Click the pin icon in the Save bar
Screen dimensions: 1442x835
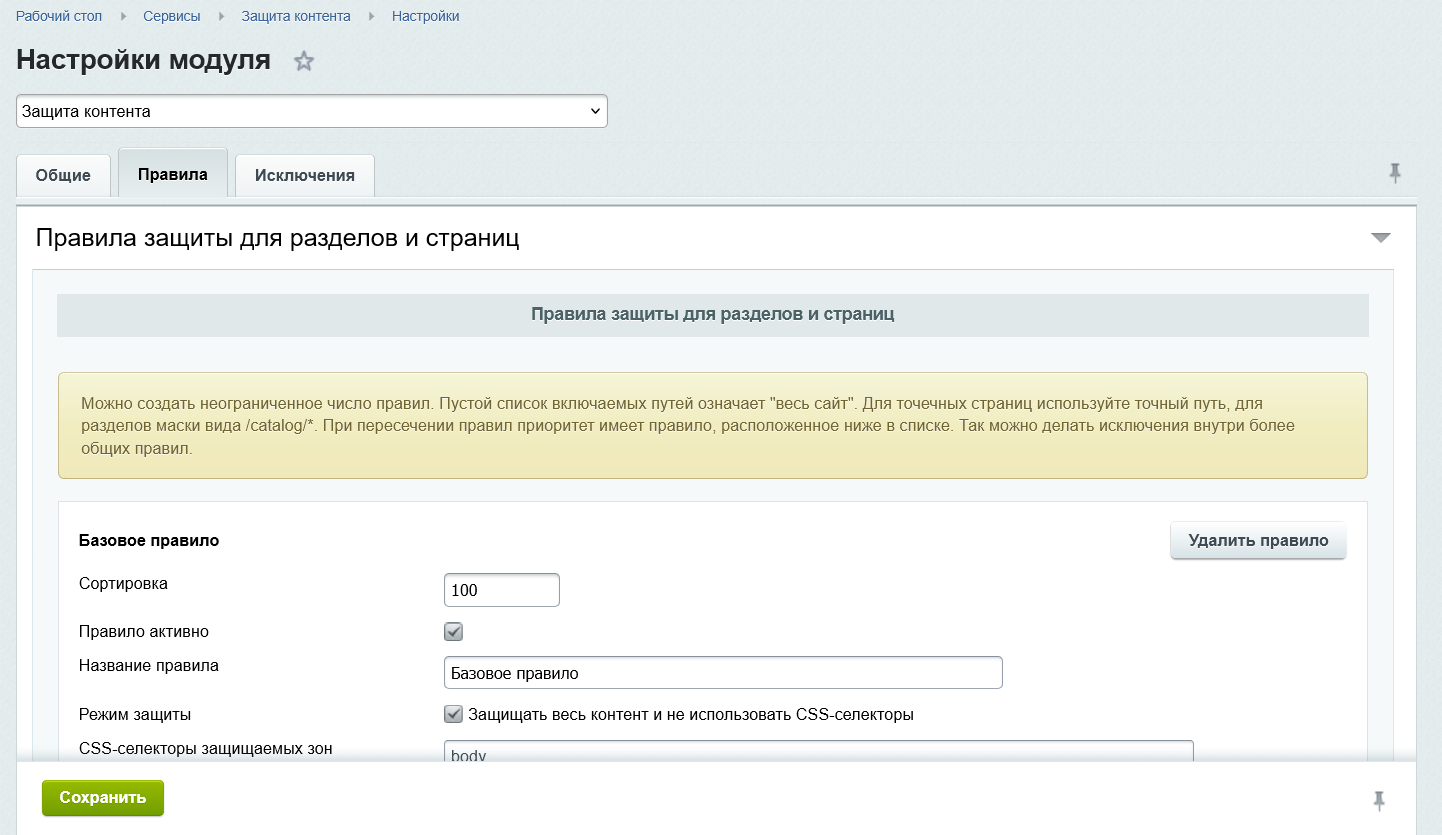coord(1379,800)
